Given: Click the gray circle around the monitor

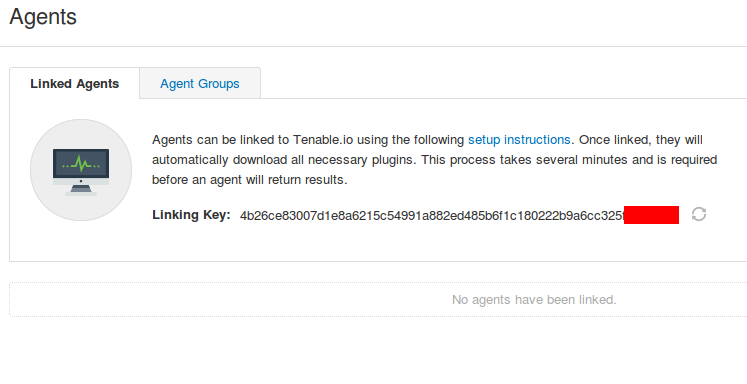Looking at the screenshot, I should click(x=81, y=170).
